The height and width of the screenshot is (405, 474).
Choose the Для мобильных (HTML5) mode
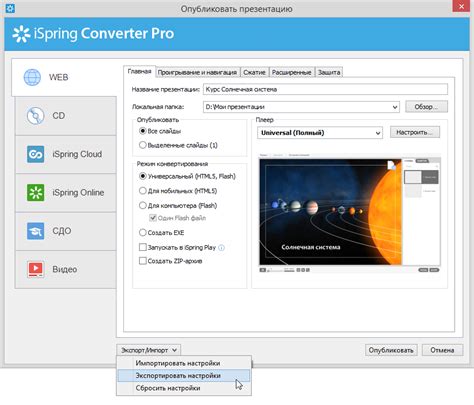(x=143, y=191)
